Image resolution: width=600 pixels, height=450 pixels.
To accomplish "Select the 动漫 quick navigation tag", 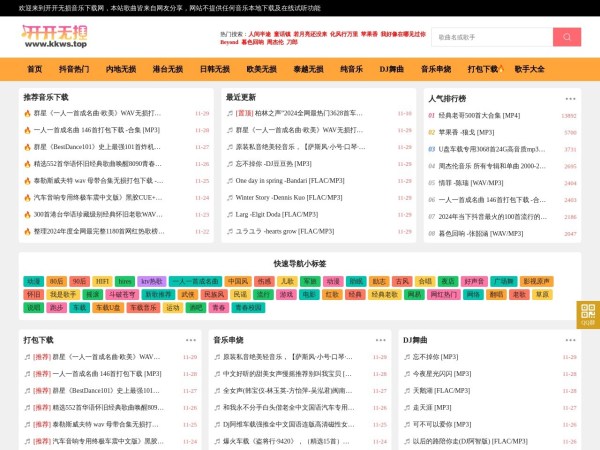I will tap(33, 281).
